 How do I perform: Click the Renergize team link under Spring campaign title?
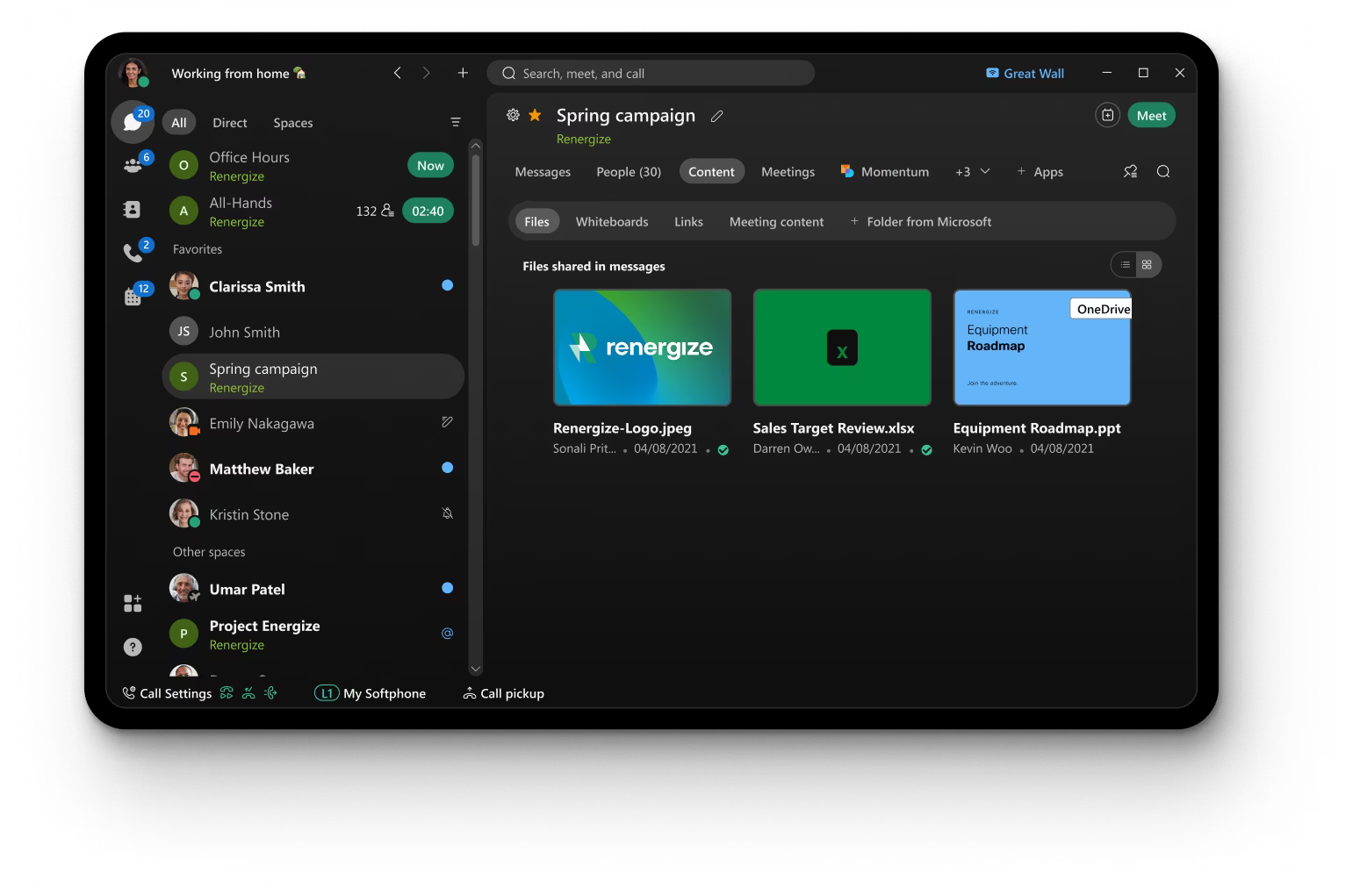(583, 139)
